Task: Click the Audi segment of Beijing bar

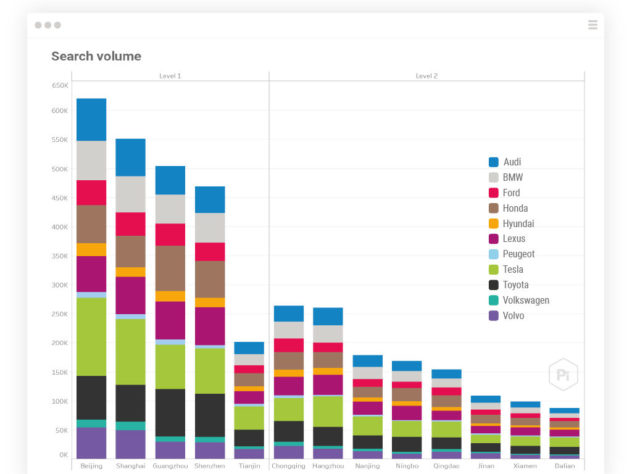Action: click(x=91, y=119)
